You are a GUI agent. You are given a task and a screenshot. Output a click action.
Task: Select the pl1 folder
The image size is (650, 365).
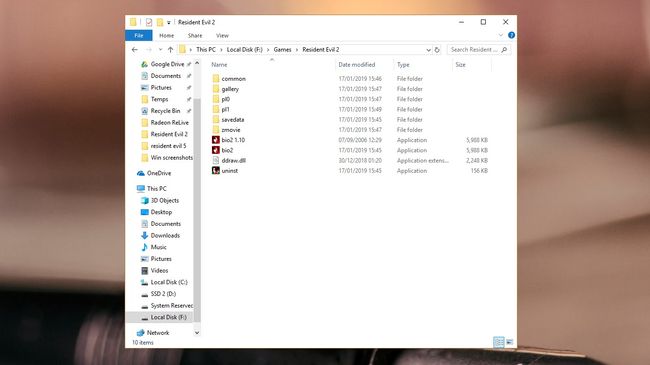(x=226, y=110)
